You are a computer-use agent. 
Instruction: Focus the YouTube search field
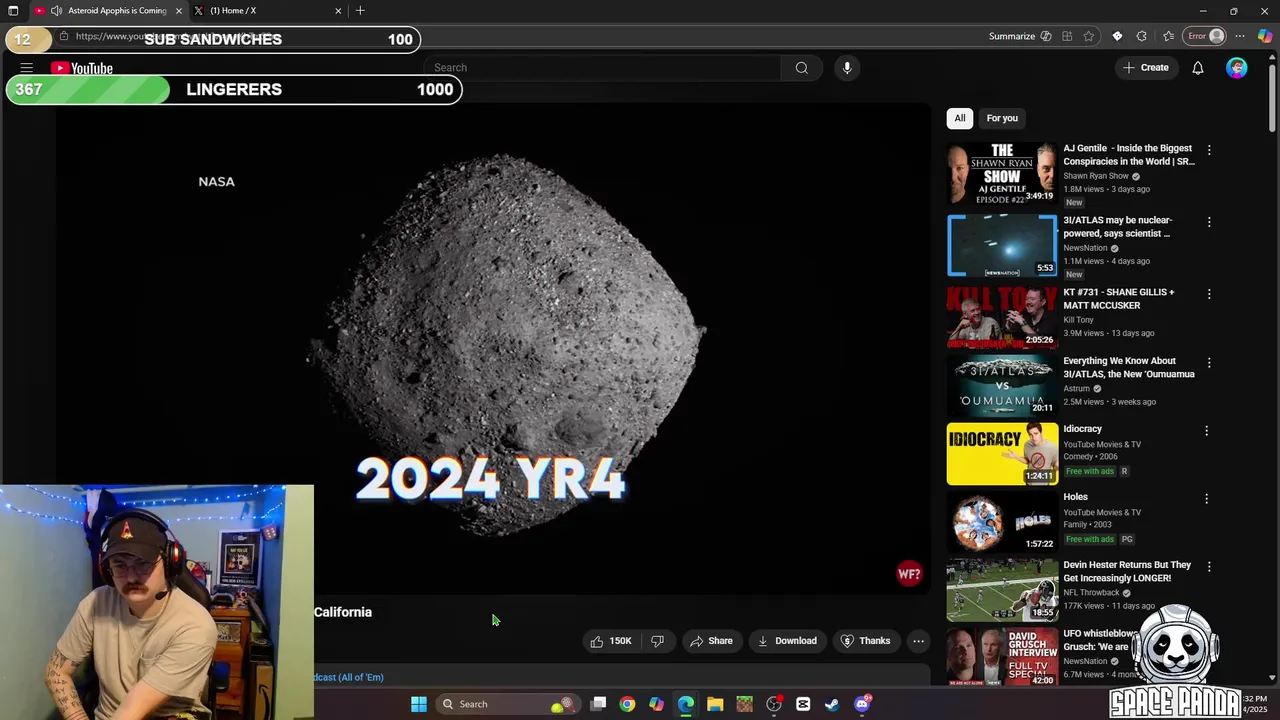click(x=602, y=68)
